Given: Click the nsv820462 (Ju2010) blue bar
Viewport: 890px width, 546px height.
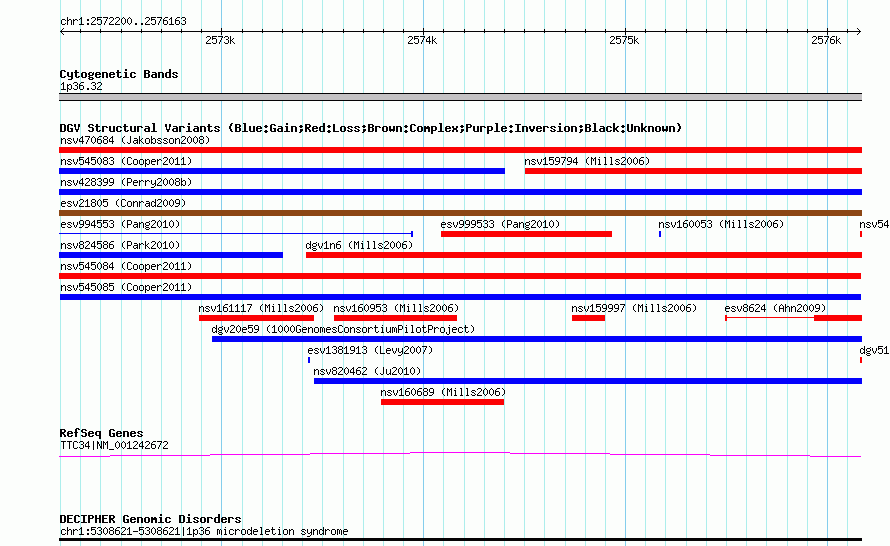Looking at the screenshot, I should 588,381.
